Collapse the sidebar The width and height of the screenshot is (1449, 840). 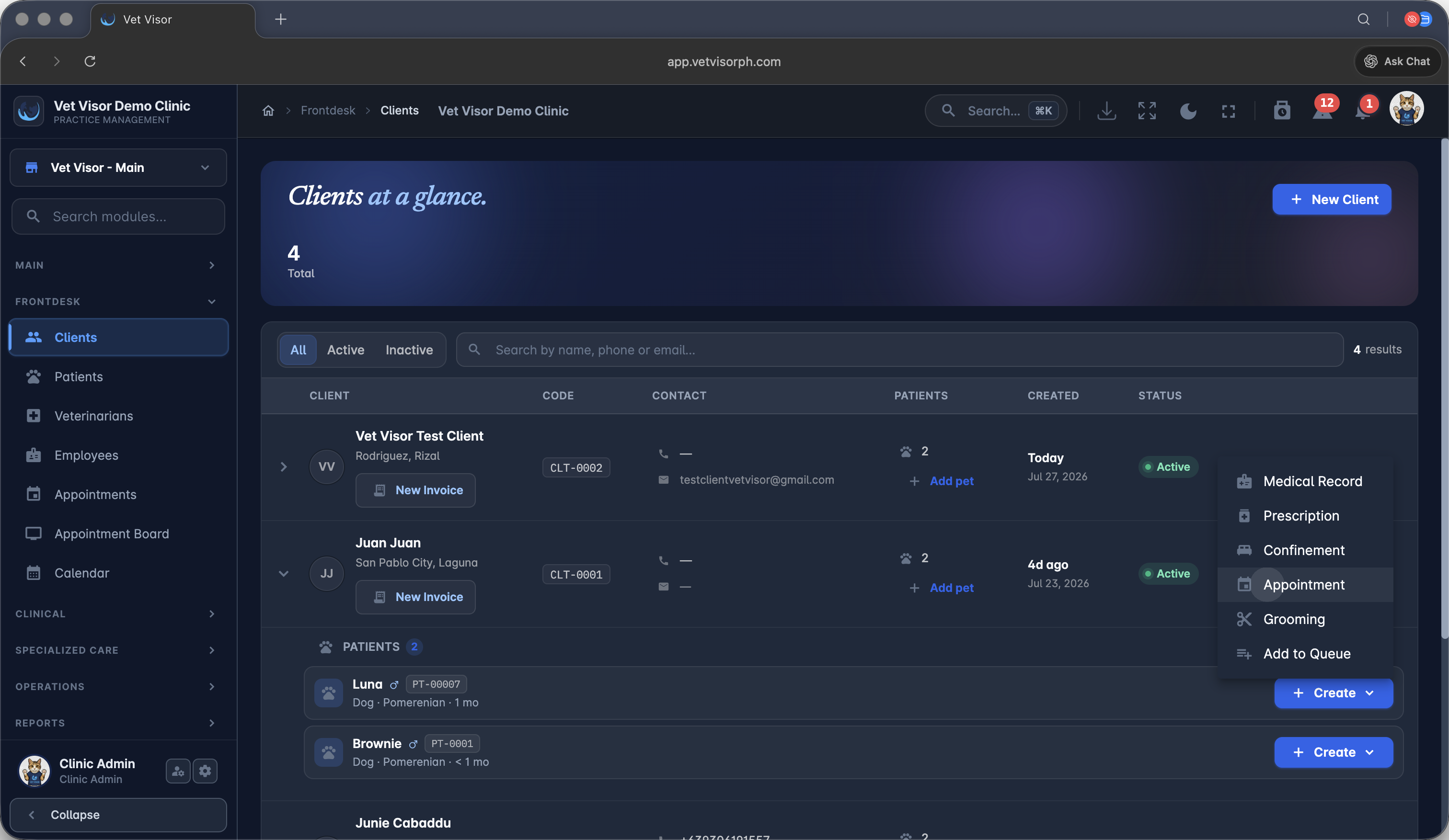[x=118, y=814]
